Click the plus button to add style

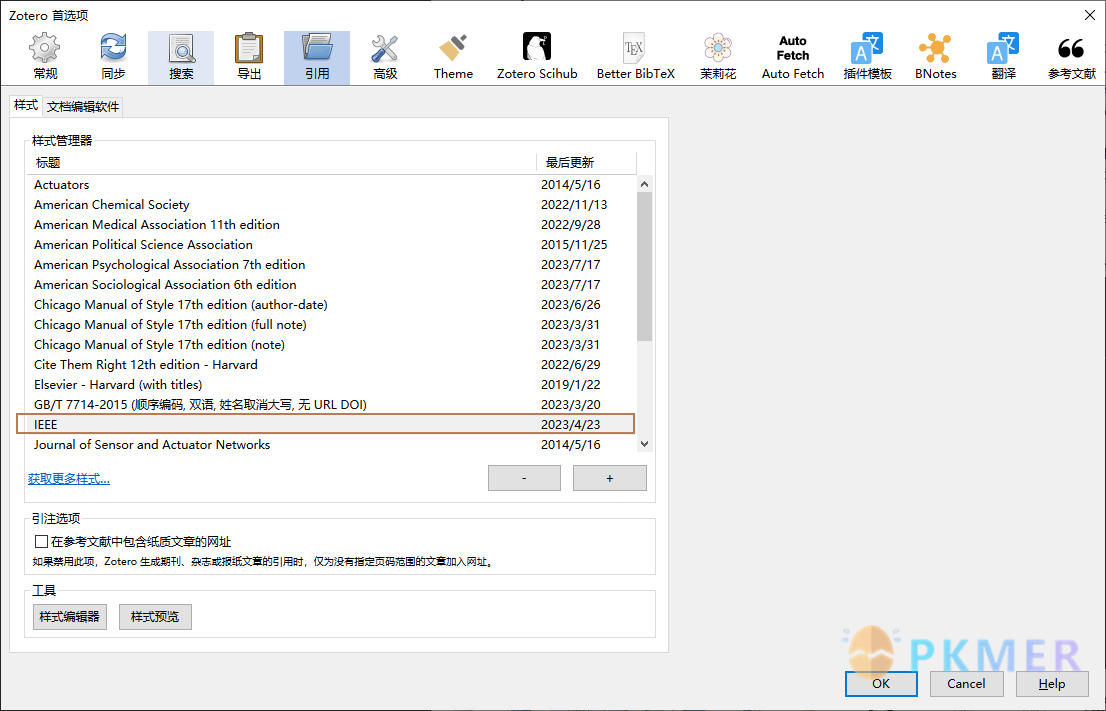pos(609,478)
